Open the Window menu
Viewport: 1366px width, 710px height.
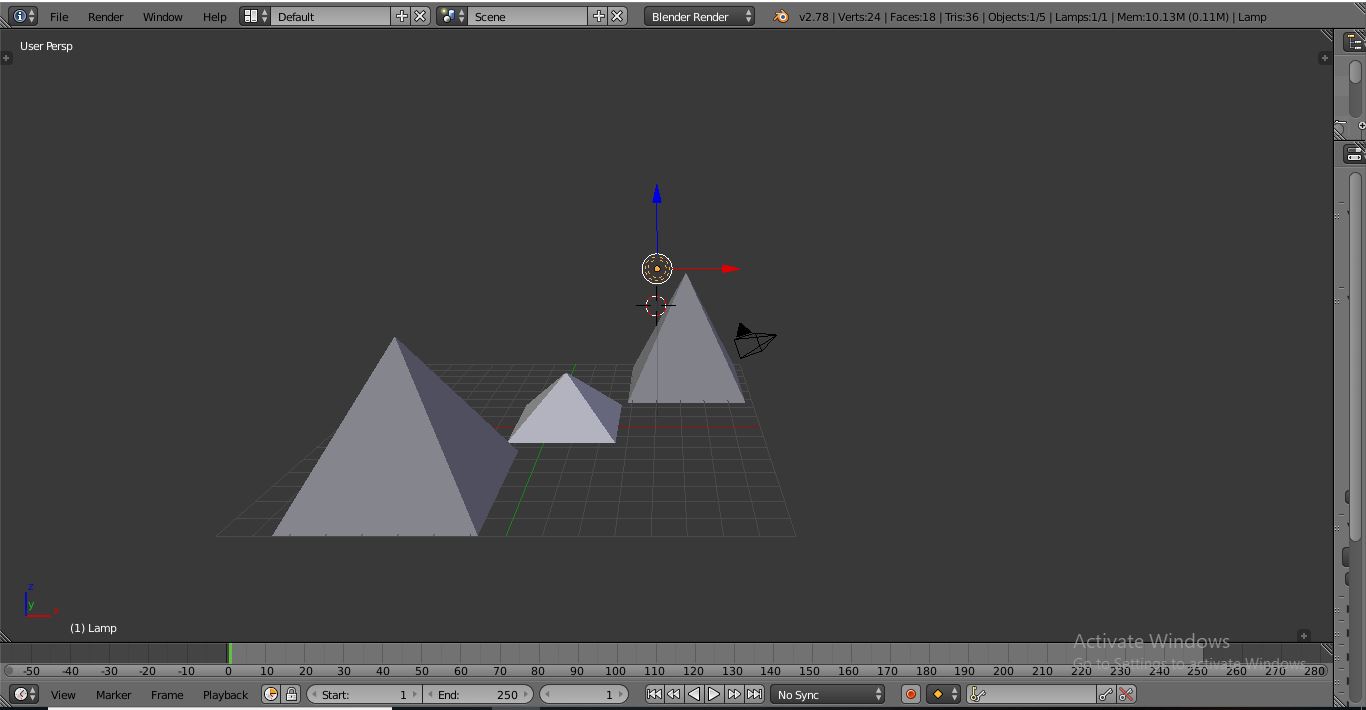pos(162,17)
